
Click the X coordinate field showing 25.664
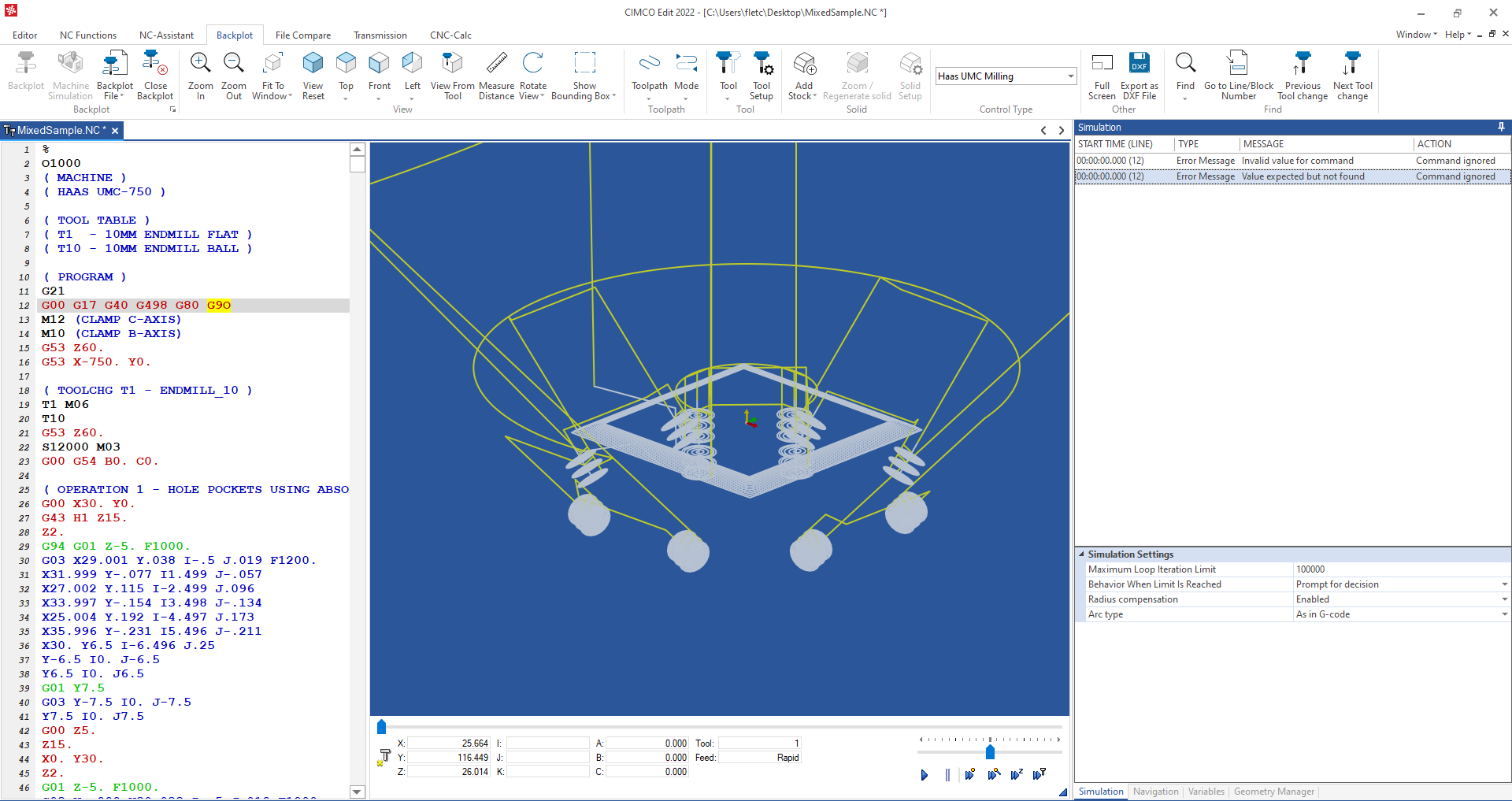point(448,744)
